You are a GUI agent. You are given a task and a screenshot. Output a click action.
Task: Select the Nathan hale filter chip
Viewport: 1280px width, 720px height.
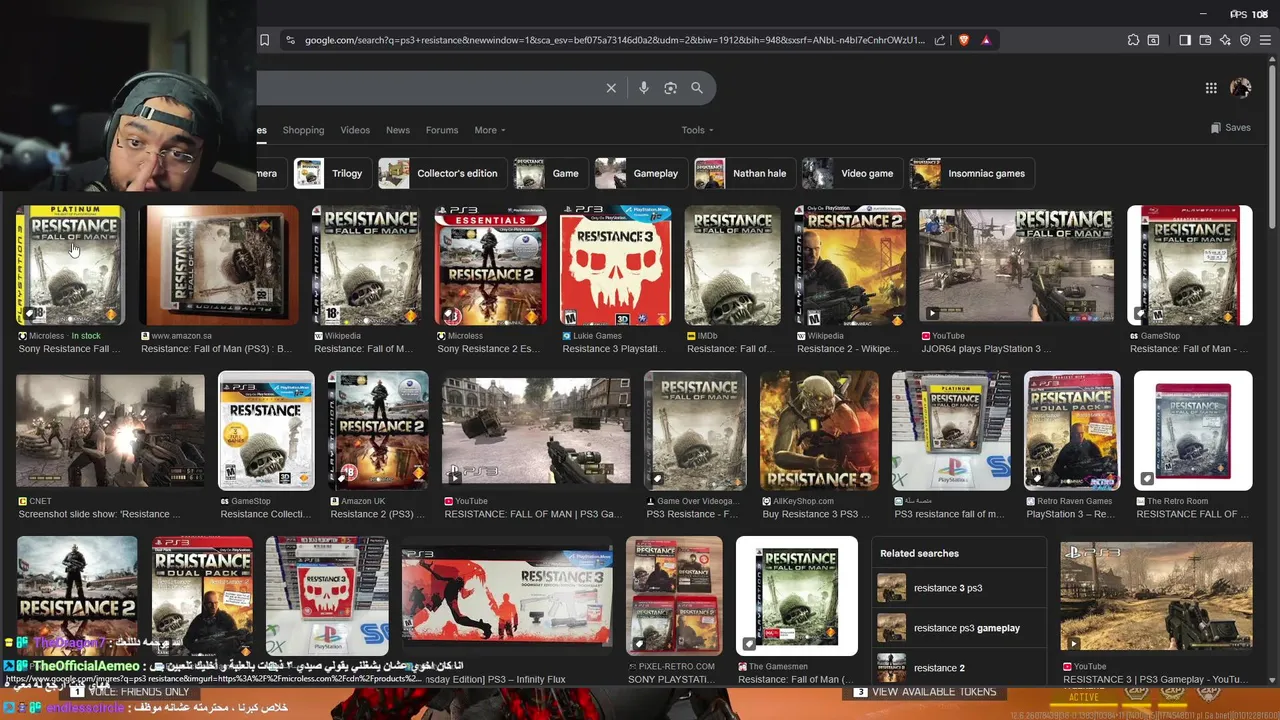tap(744, 173)
